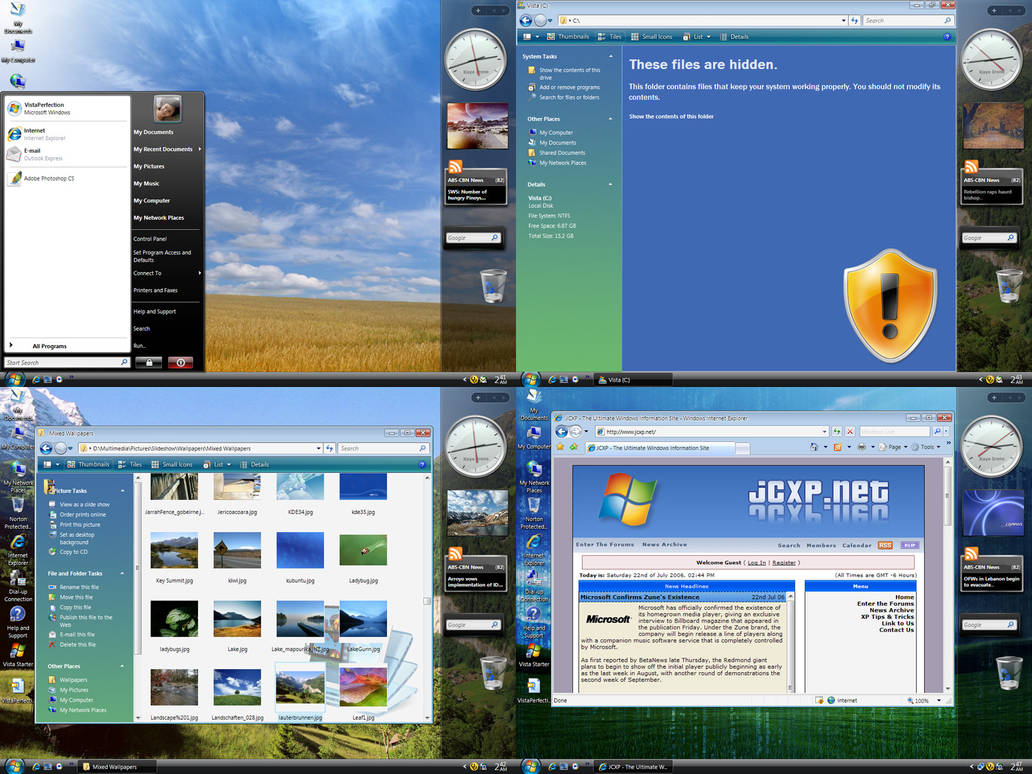Switch to Thumbnails view in Mixed Wallpapers window
1032x774 pixels.
(x=94, y=466)
